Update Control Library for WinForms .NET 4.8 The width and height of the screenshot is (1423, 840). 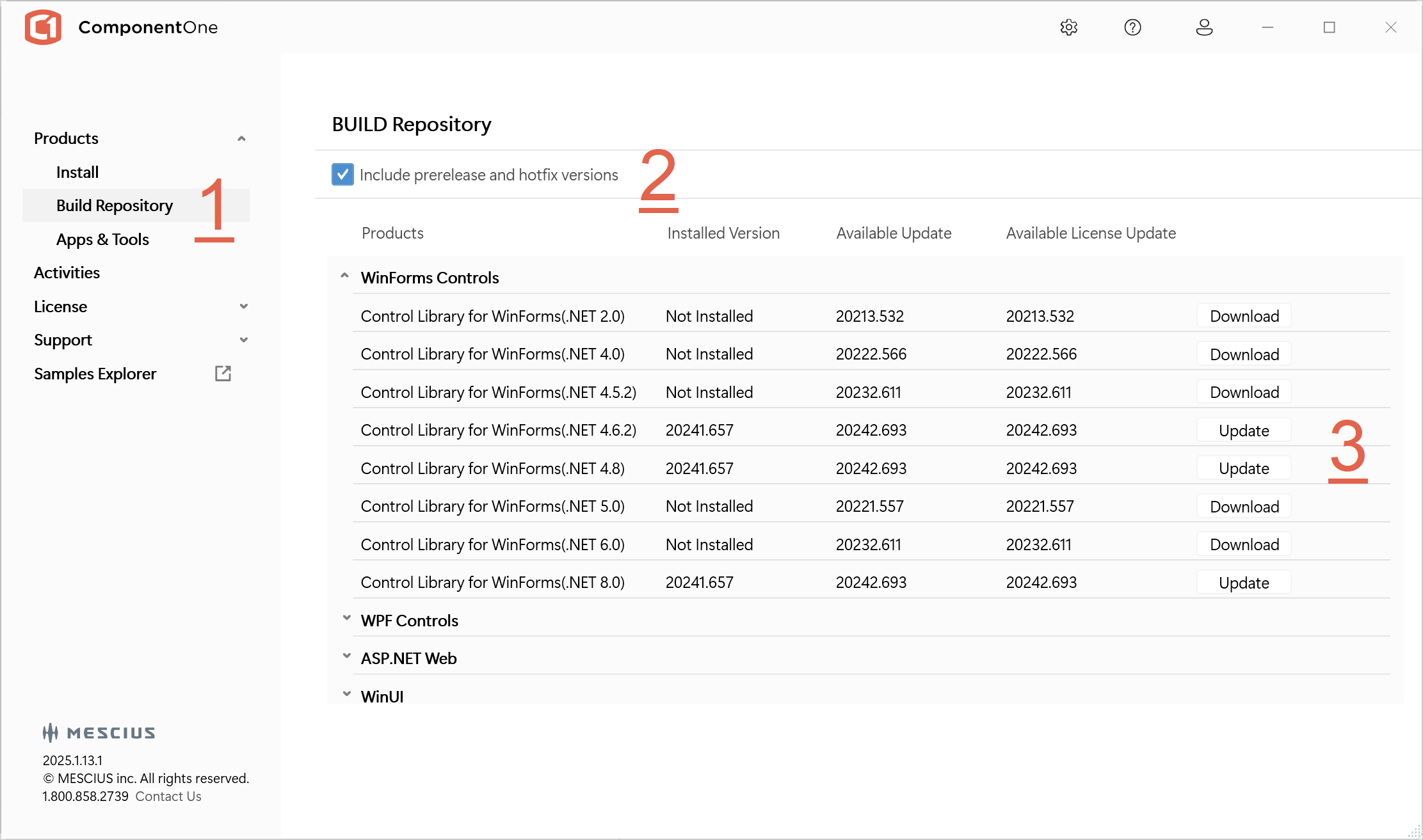[1243, 468]
